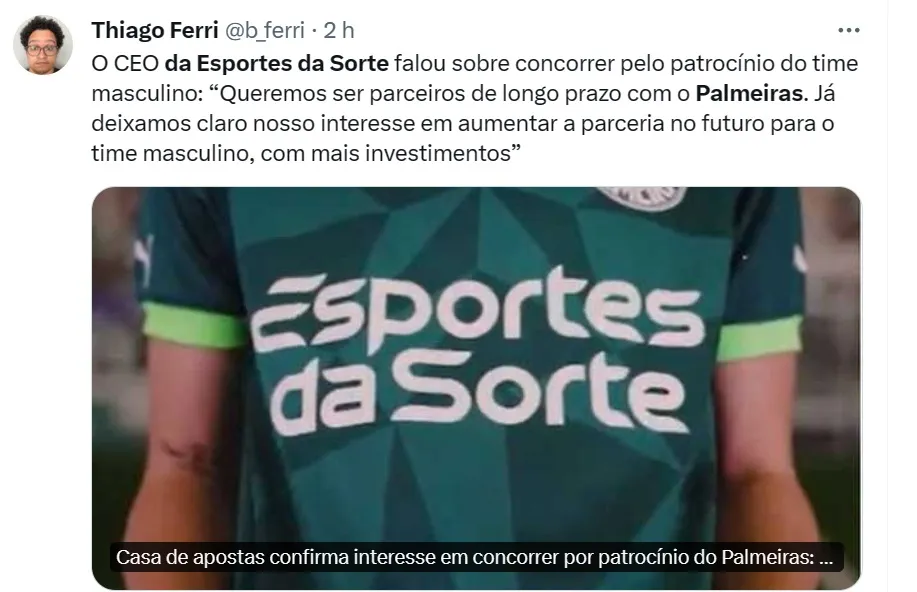Click the Palmeiras crest on the shirt
This screenshot has height=592, width=917.
tap(642, 198)
